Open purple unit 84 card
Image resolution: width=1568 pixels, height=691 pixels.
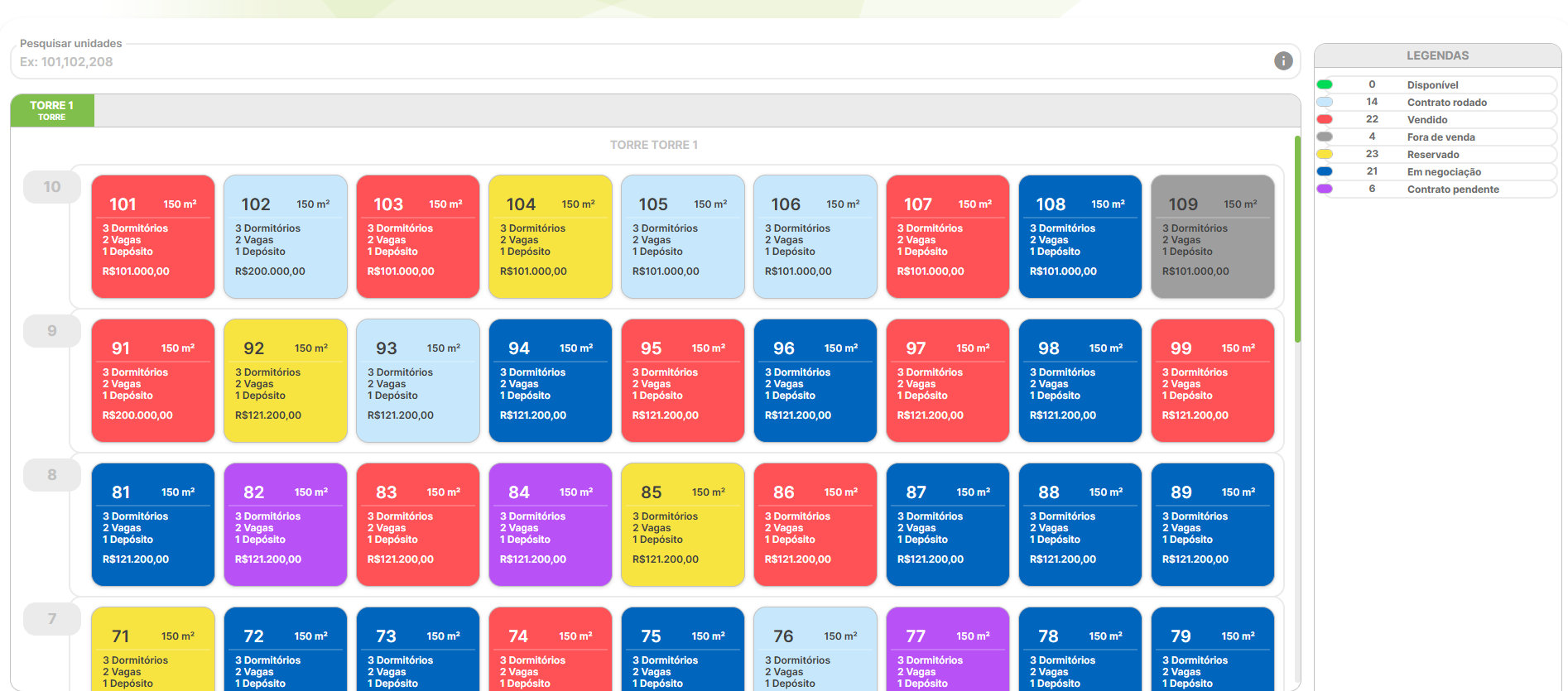click(551, 525)
